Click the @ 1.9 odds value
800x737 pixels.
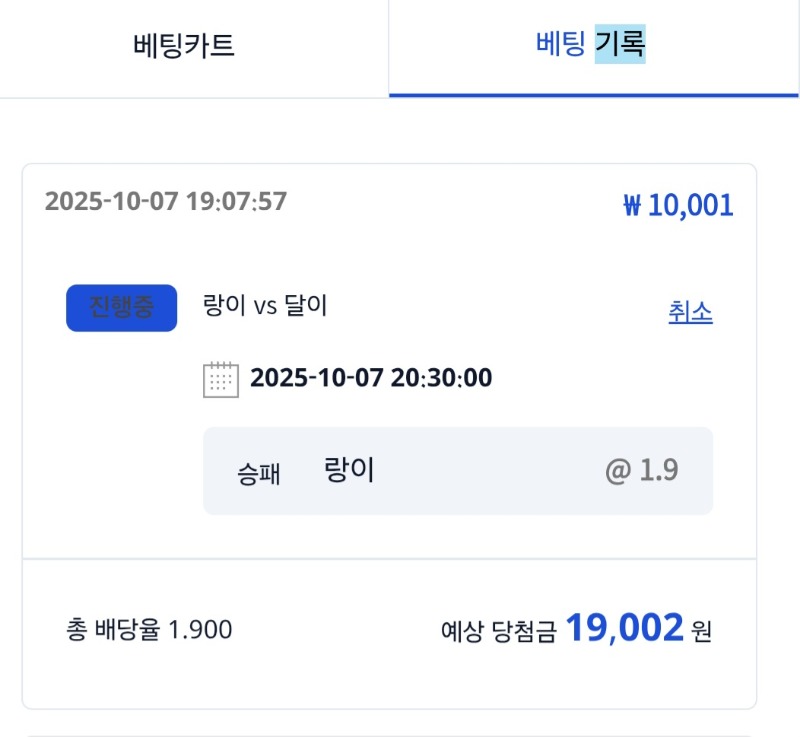coord(641,471)
